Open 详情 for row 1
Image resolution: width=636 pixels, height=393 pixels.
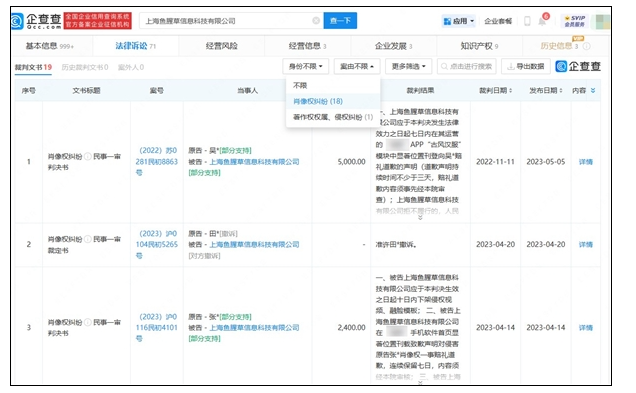586,162
